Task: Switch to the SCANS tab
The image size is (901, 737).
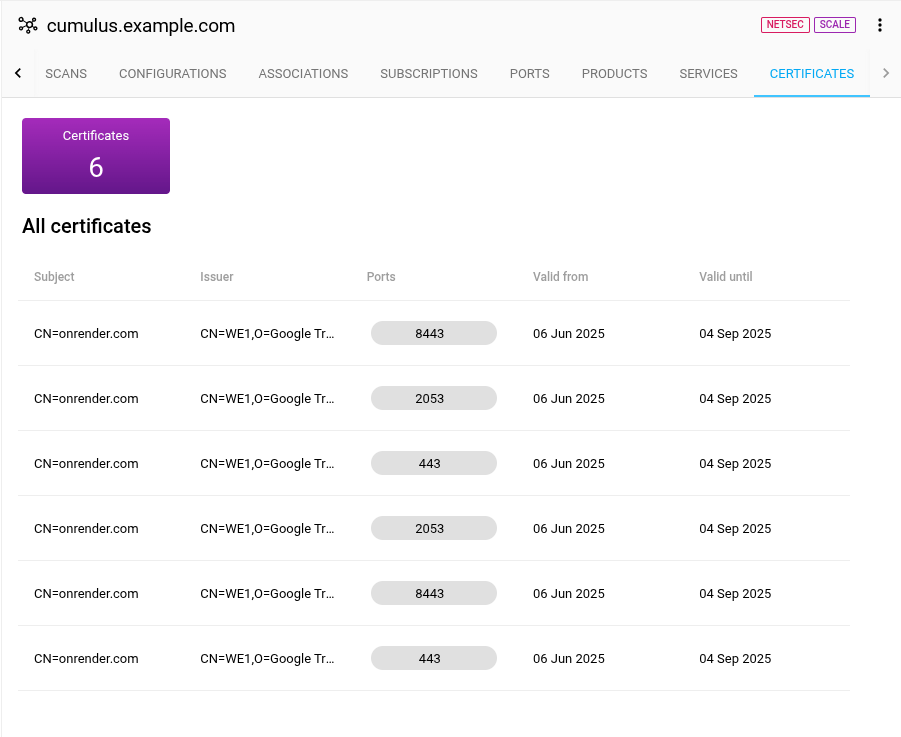Action: click(x=66, y=73)
